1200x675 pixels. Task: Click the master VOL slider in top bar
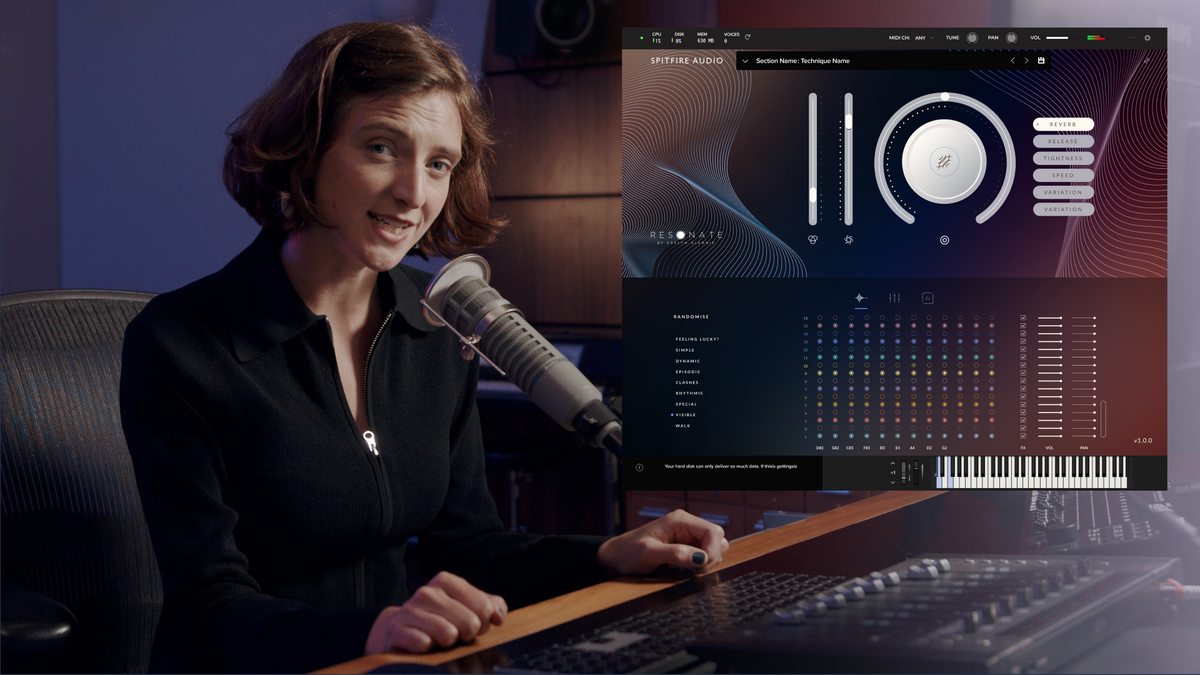pyautogui.click(x=1058, y=38)
